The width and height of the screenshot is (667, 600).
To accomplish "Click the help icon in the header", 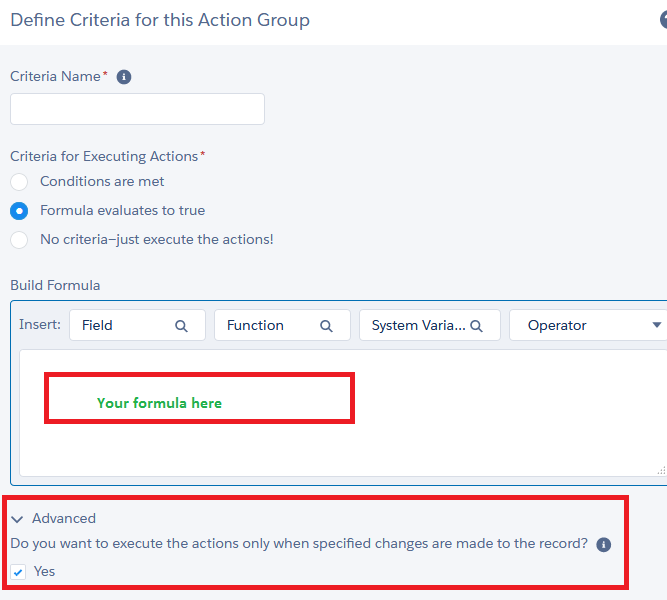I will point(662,20).
